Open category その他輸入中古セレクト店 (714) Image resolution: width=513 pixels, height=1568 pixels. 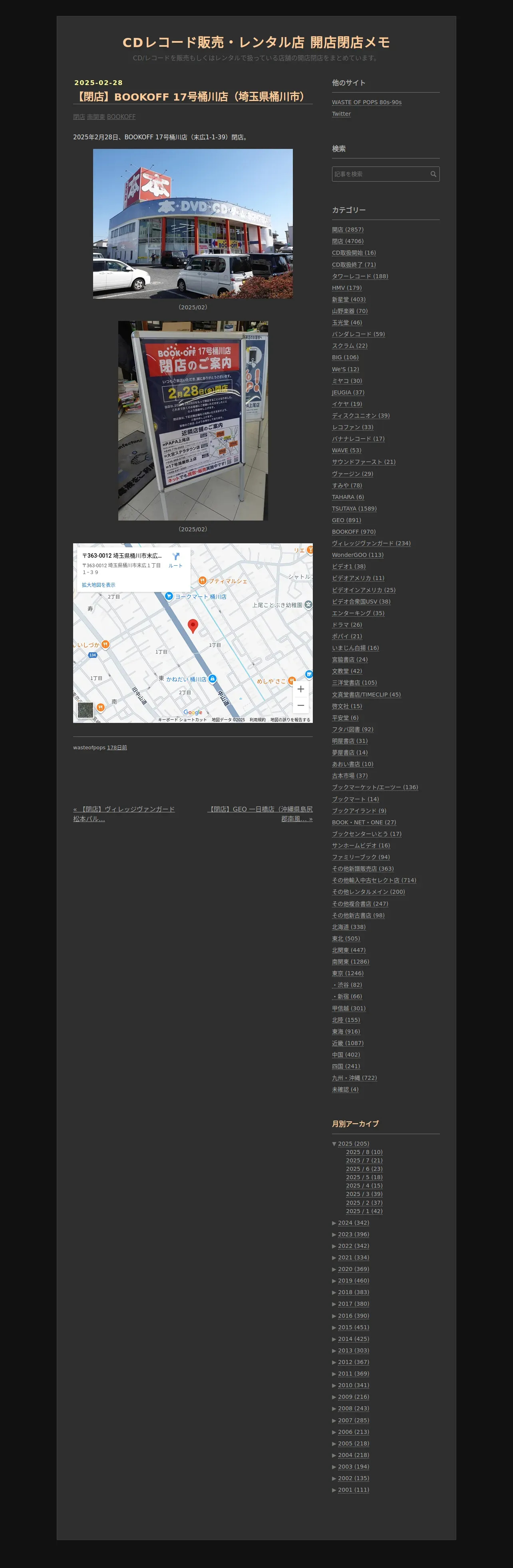point(374,881)
